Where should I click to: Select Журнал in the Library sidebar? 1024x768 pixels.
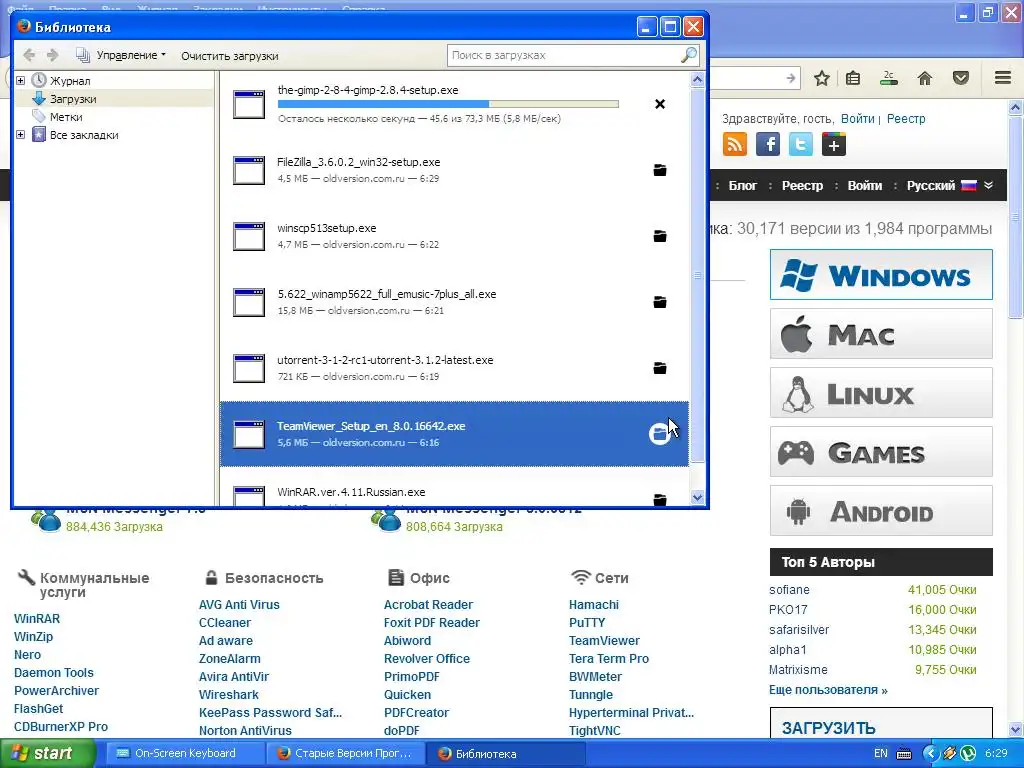coord(70,80)
